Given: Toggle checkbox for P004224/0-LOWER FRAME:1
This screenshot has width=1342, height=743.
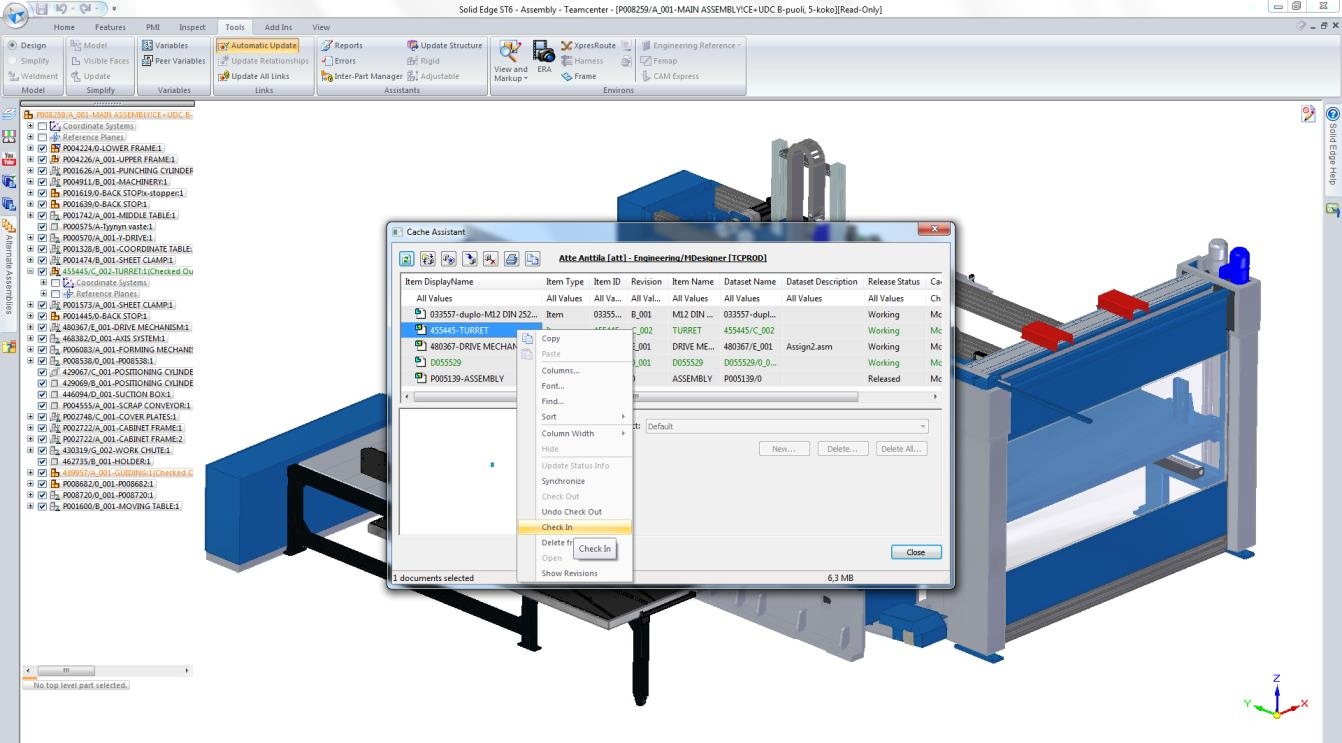Looking at the screenshot, I should [42, 148].
